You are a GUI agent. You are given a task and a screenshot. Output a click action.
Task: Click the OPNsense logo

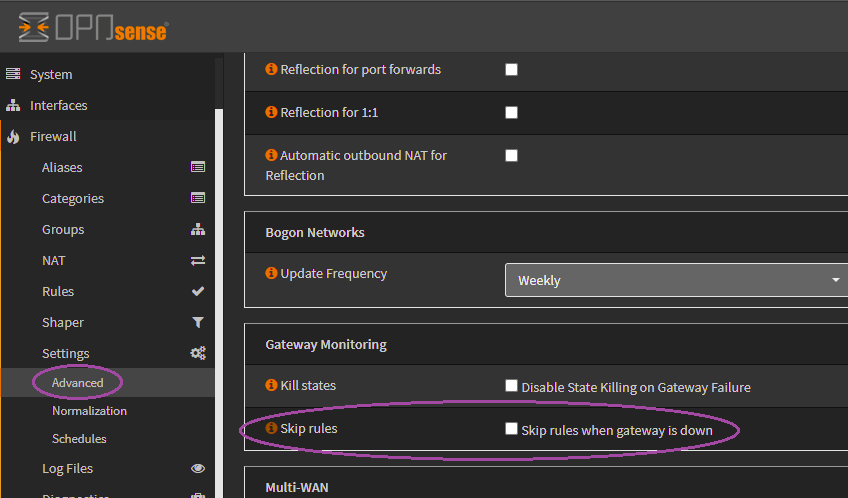[x=93, y=27]
